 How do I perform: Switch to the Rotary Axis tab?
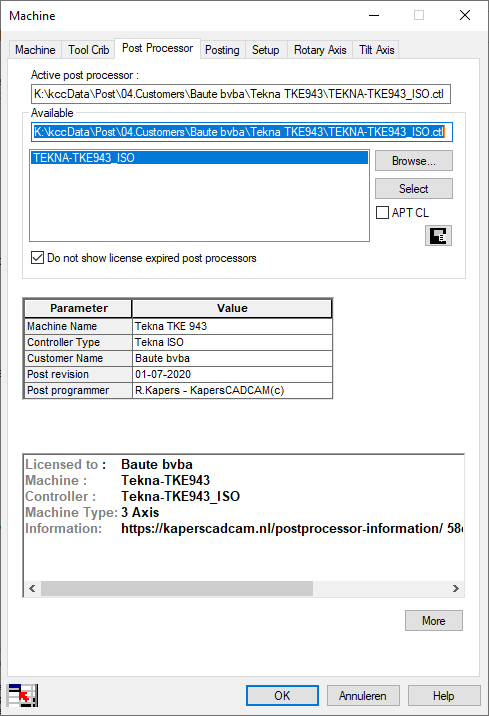(x=320, y=50)
